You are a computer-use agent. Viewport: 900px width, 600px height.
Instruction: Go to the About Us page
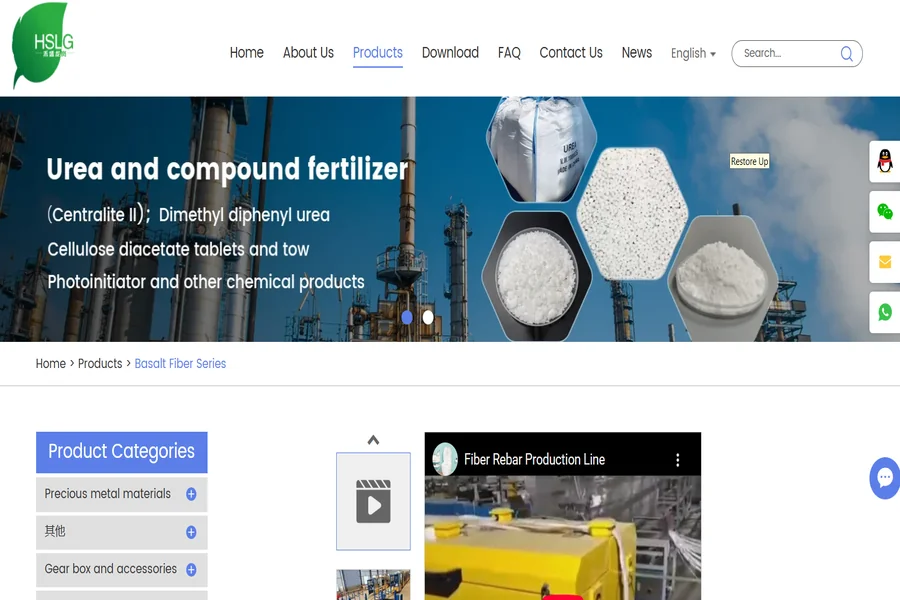click(308, 53)
